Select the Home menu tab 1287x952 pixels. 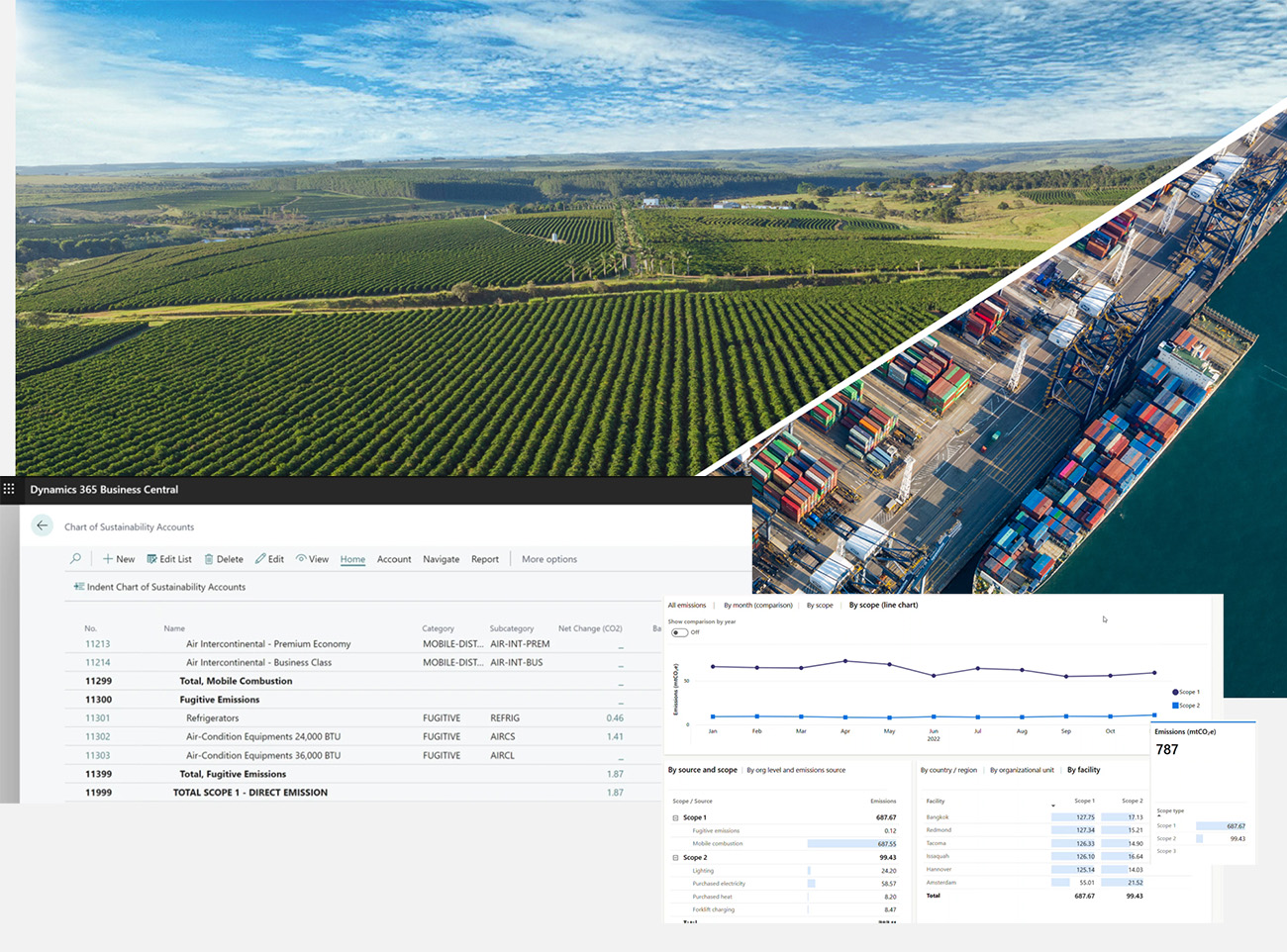click(x=352, y=559)
